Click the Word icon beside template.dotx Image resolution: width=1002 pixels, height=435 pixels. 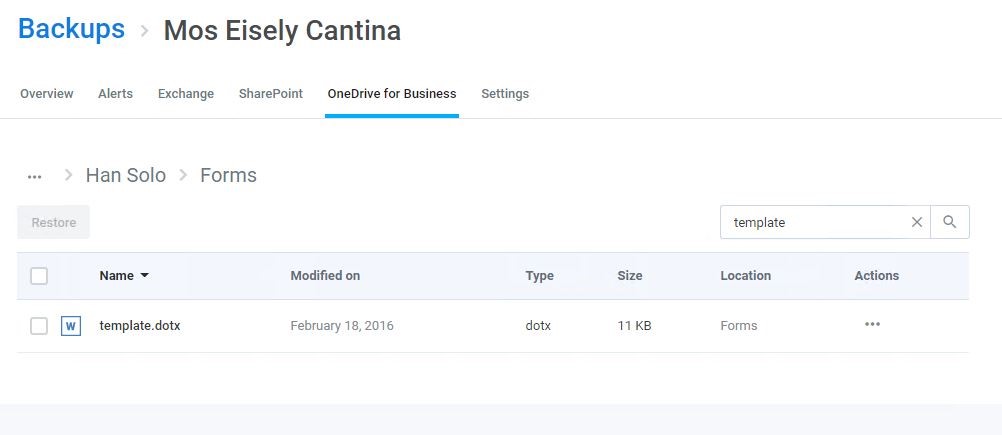pyautogui.click(x=71, y=326)
